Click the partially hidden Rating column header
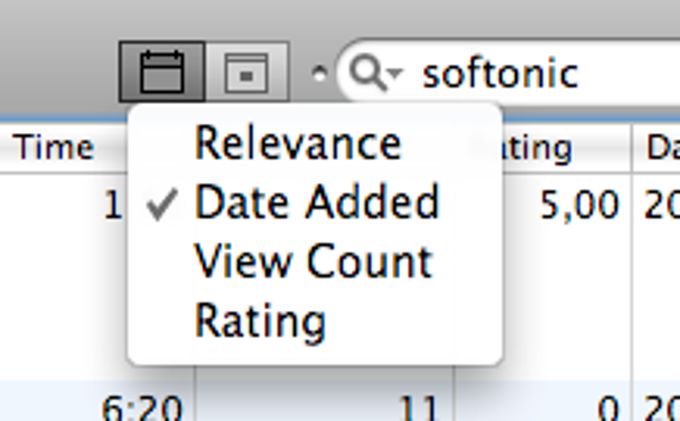 538,149
